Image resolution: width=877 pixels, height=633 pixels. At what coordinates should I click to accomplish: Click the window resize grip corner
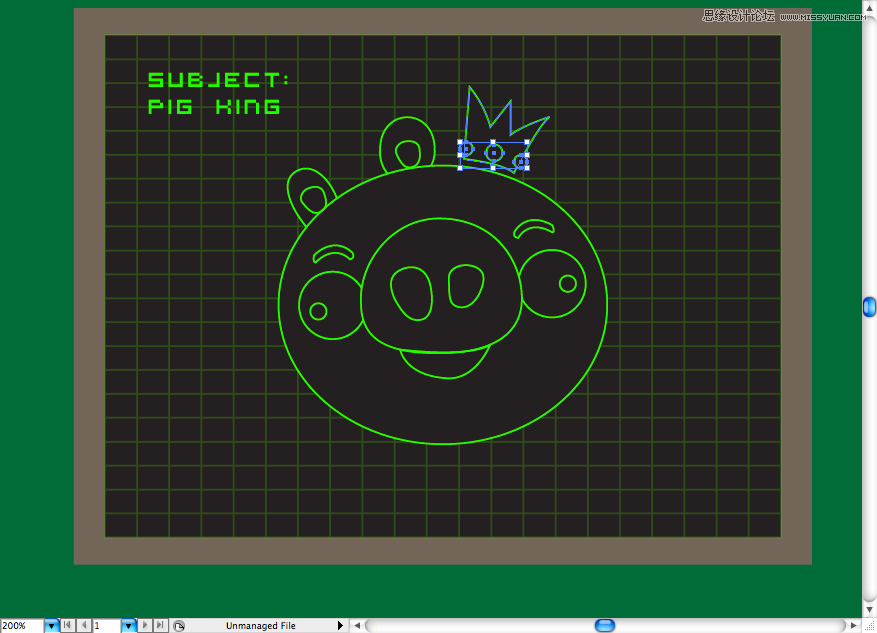pos(870,626)
